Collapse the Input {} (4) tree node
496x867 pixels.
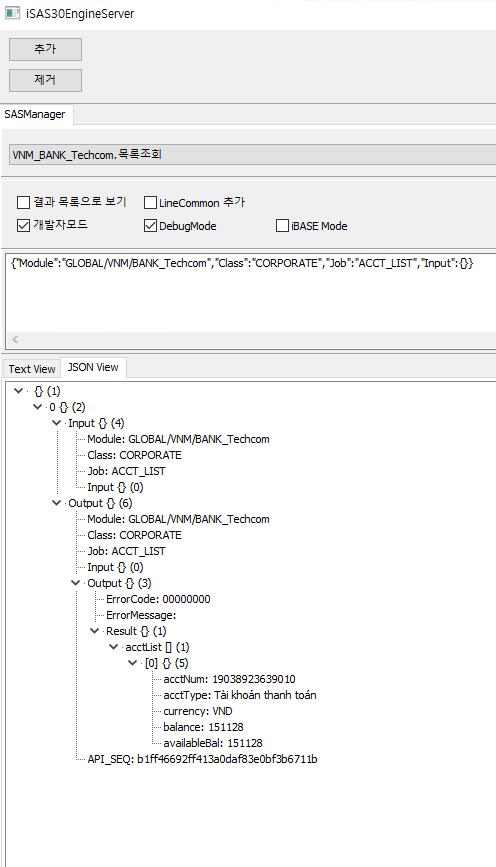pos(56,423)
